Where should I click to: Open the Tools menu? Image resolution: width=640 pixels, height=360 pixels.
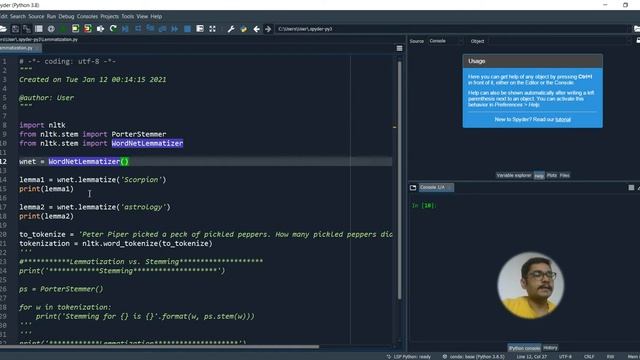pos(127,16)
